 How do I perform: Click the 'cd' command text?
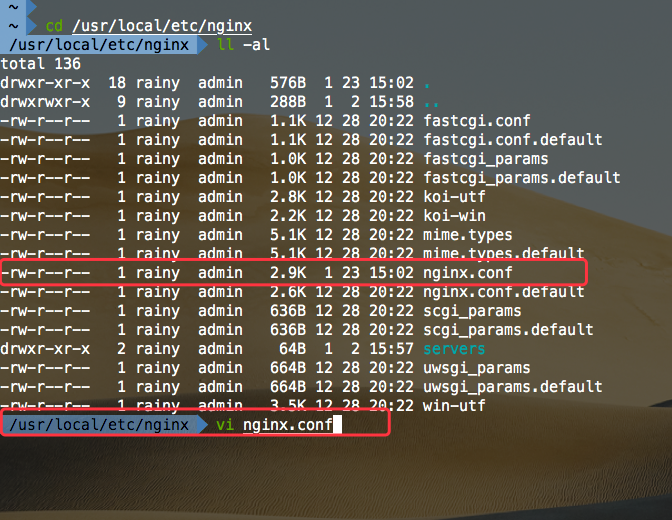(x=54, y=26)
